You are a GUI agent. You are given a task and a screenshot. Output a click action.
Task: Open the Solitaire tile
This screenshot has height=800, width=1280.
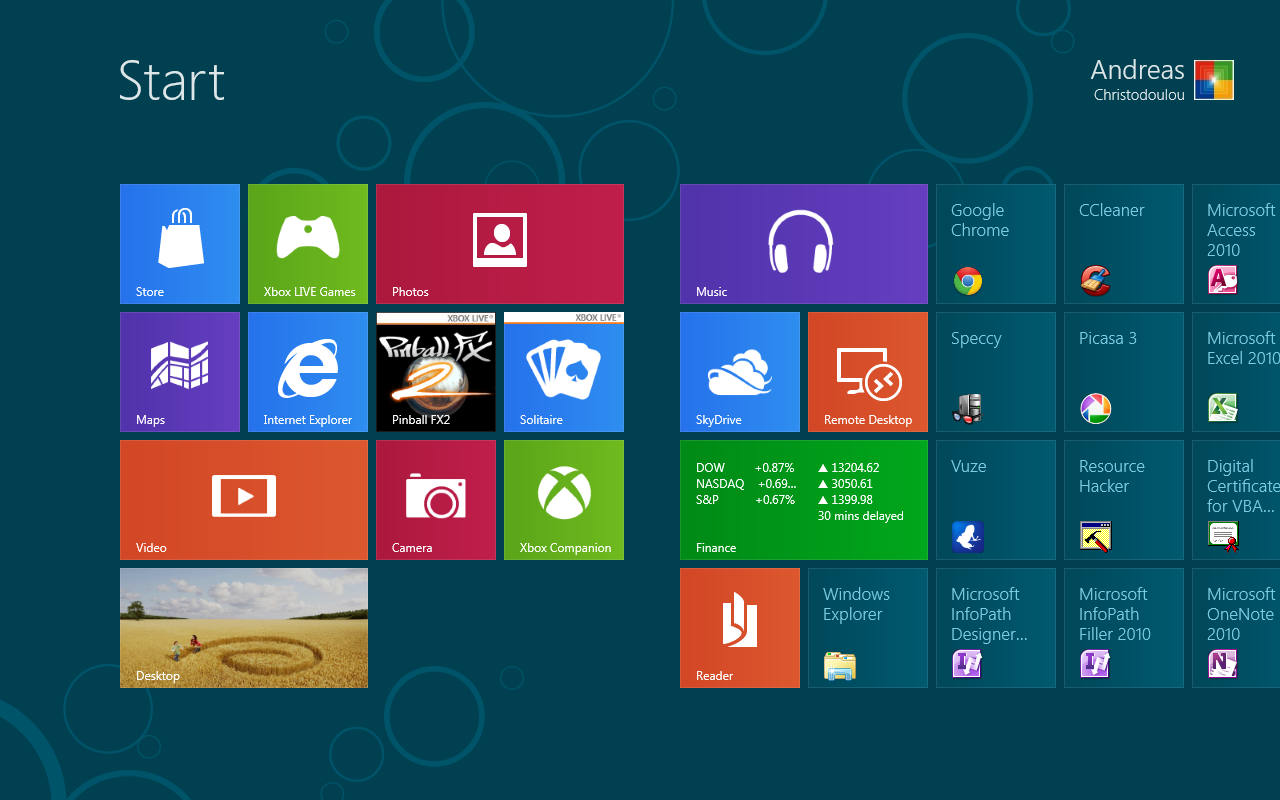point(564,372)
